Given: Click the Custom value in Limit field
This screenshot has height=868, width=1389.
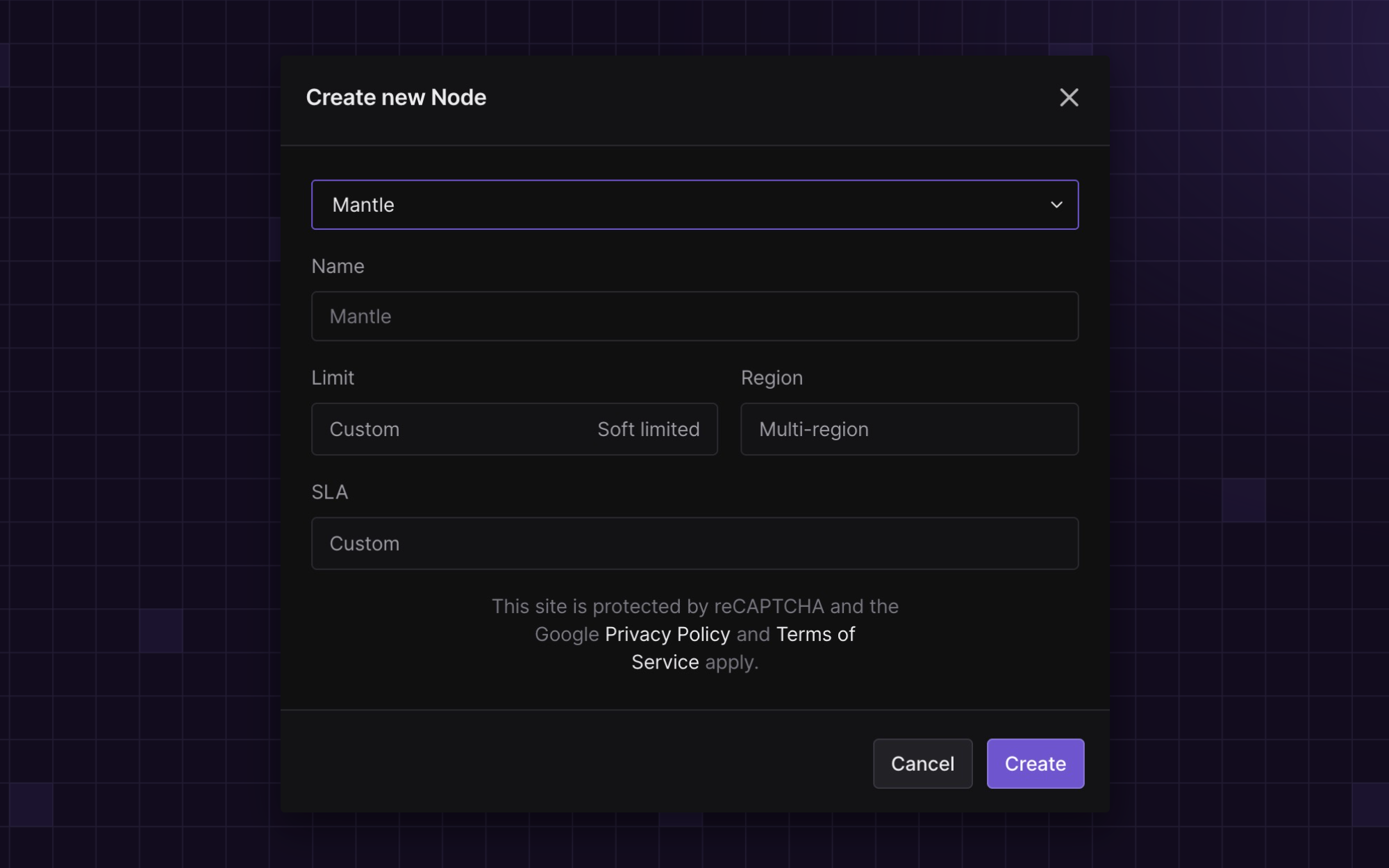Looking at the screenshot, I should pos(365,429).
